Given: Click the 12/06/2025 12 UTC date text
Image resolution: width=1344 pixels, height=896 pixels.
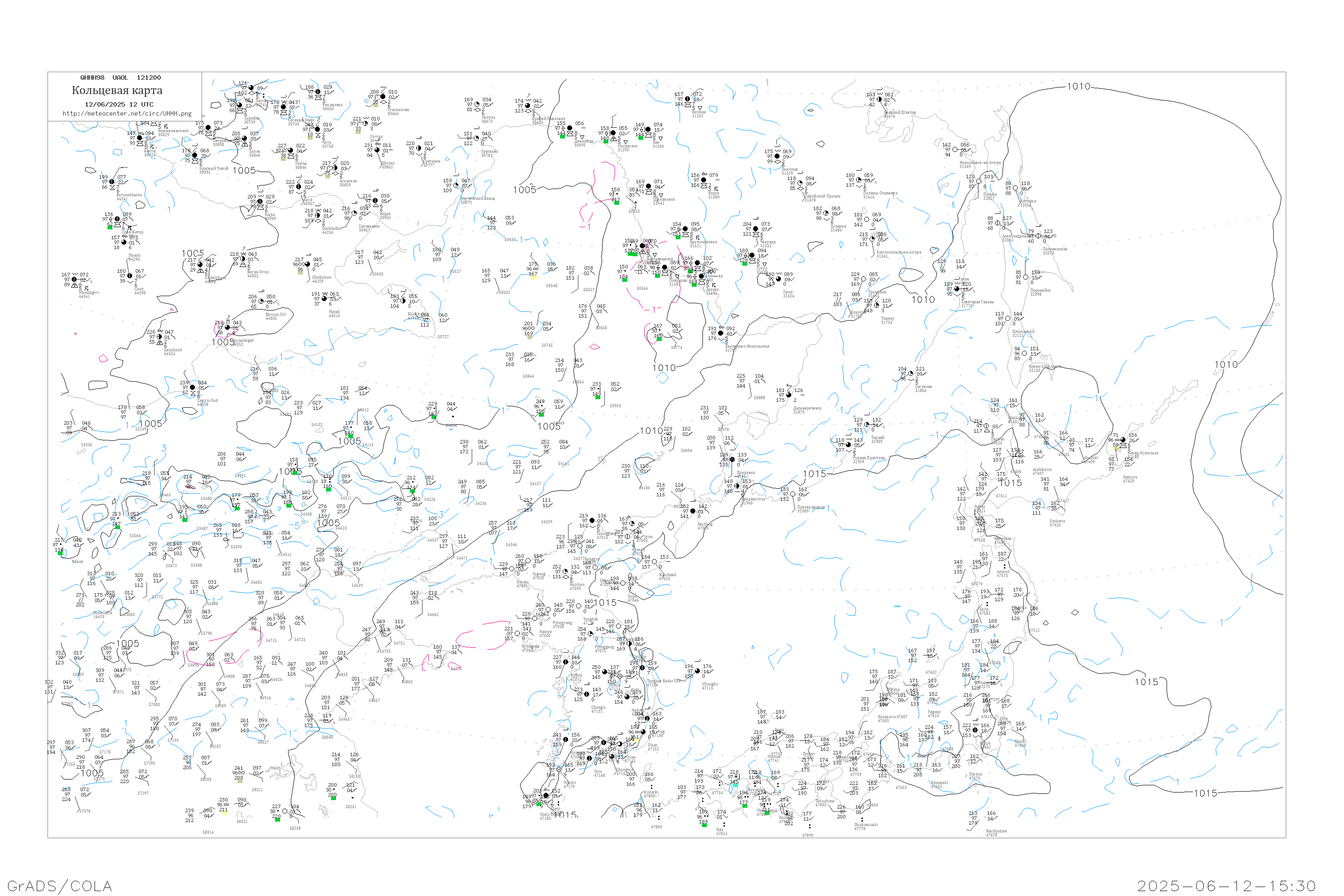Looking at the screenshot, I should [119, 104].
